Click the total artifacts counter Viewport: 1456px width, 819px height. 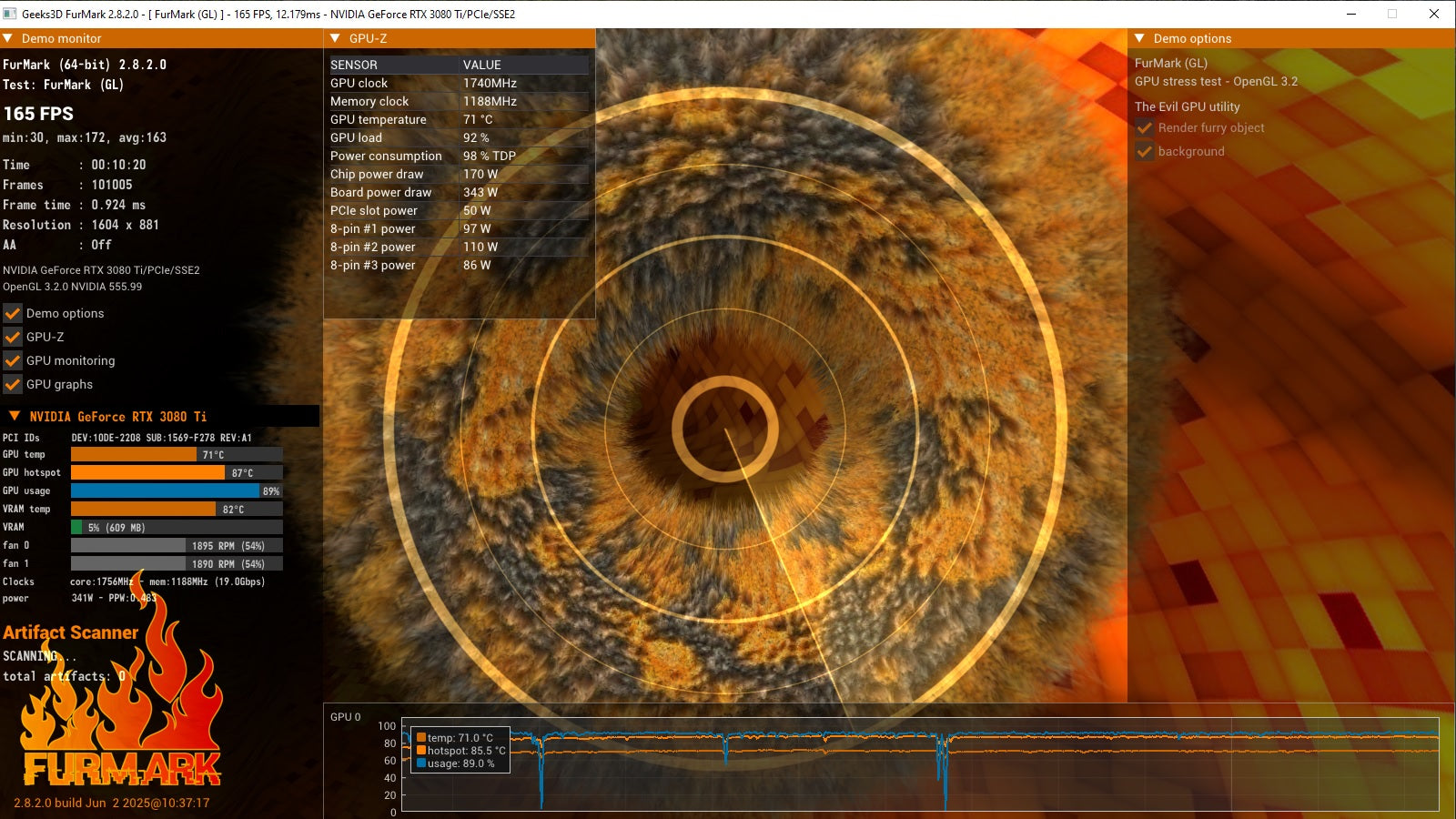(65, 676)
